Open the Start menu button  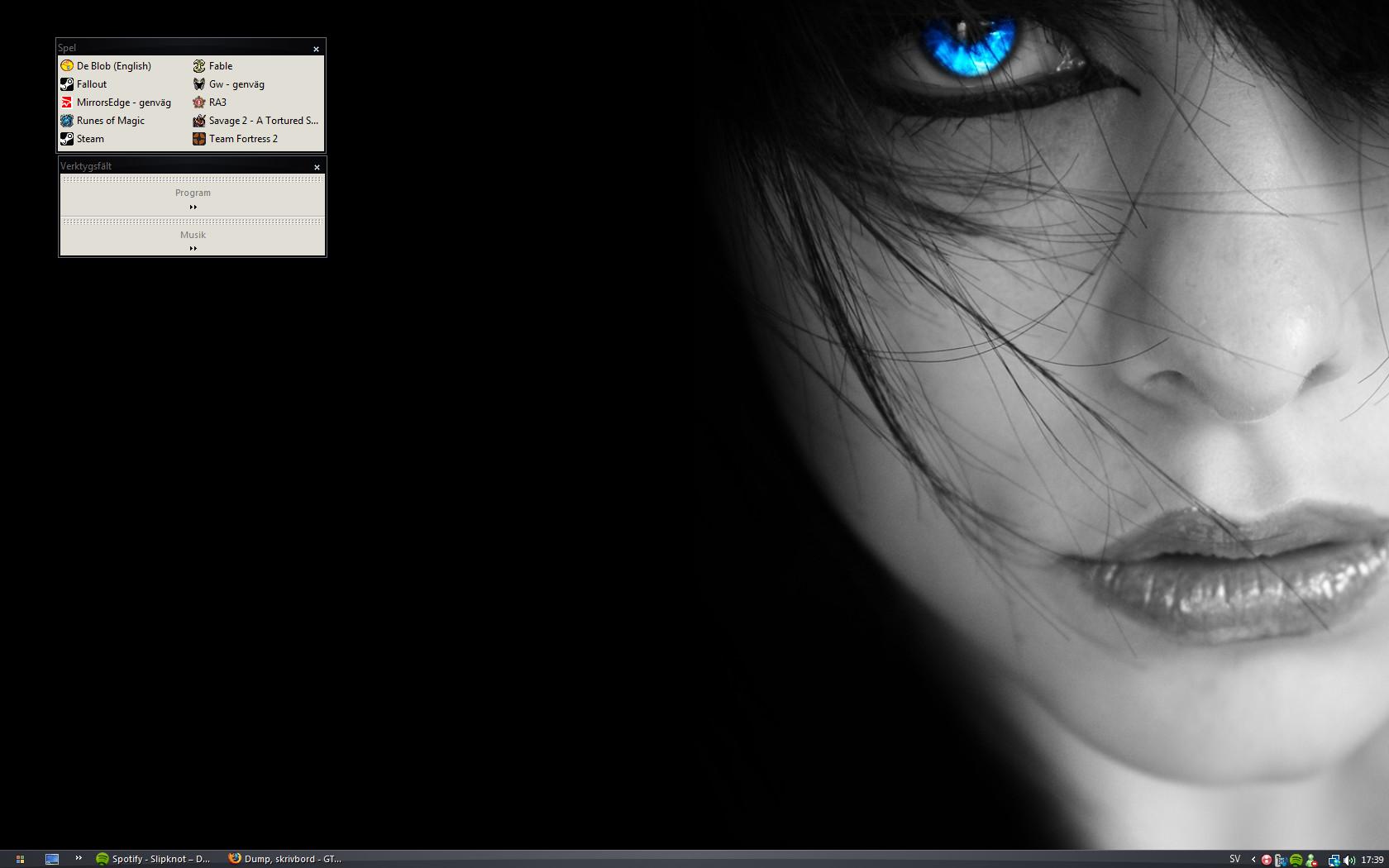coord(20,859)
